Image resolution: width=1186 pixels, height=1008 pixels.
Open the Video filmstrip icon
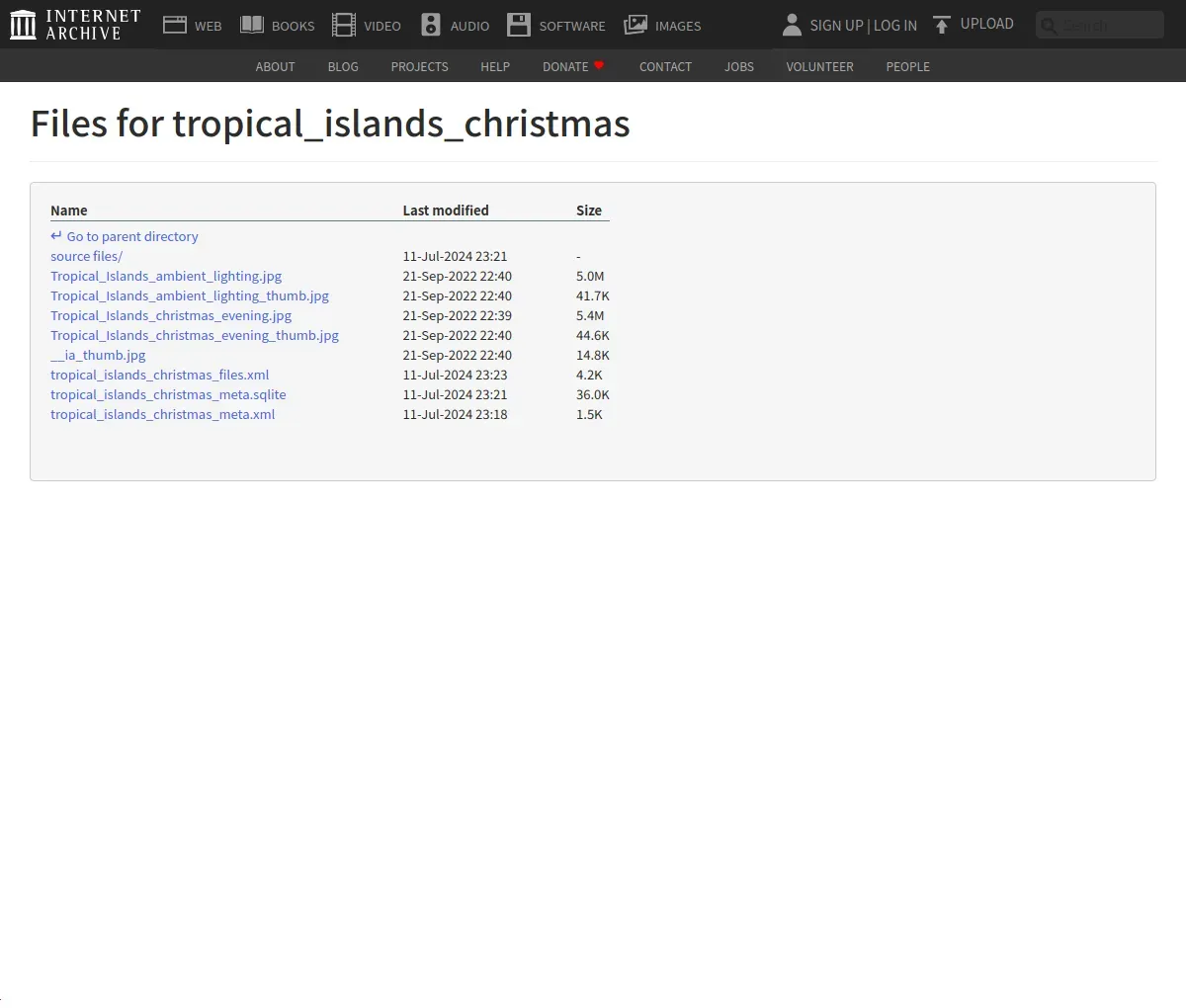(344, 25)
